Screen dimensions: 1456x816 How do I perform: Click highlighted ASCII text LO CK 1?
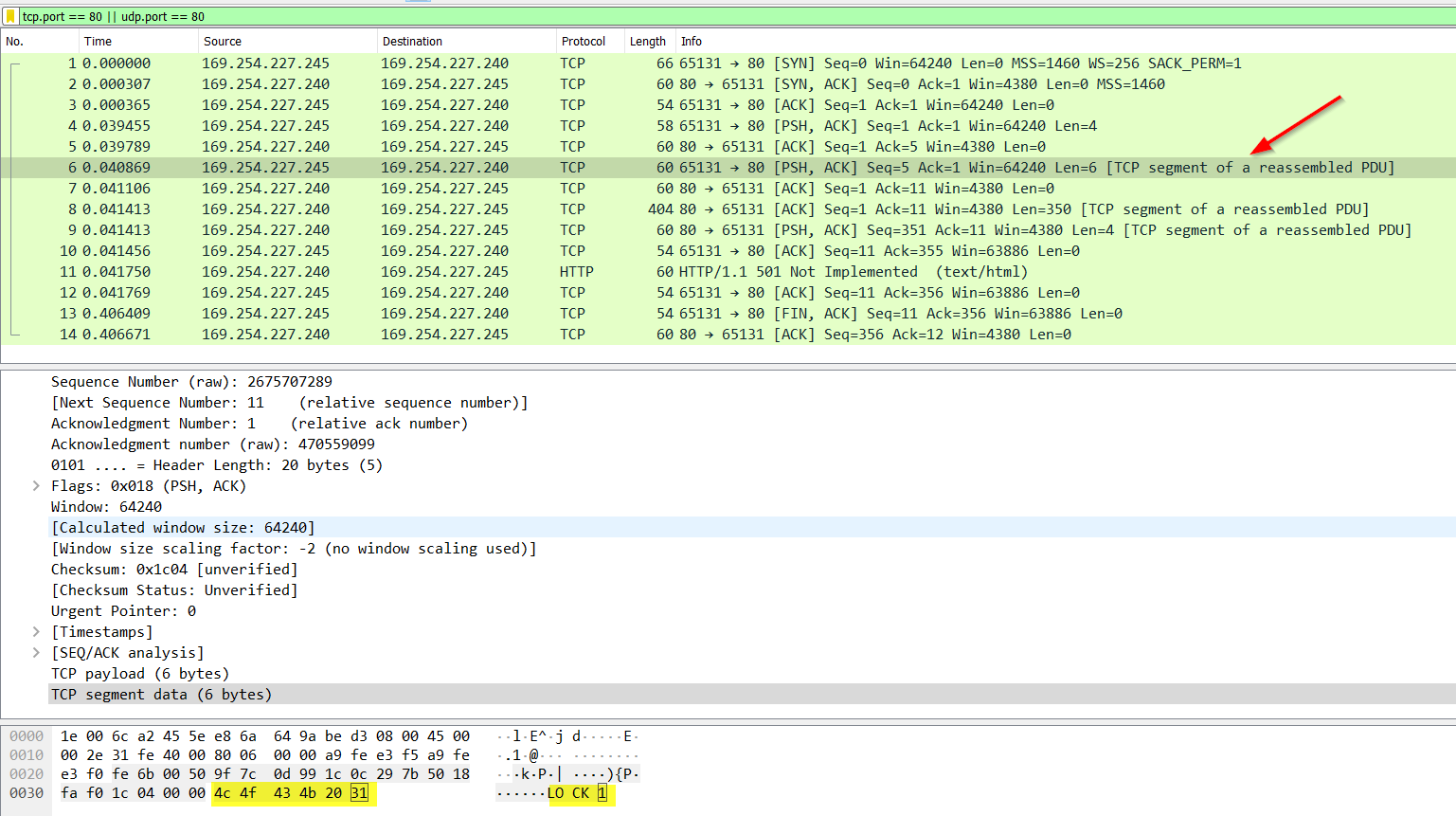(x=577, y=793)
